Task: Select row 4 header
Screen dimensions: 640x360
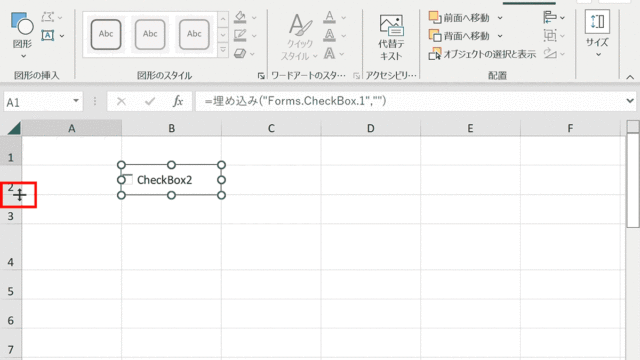Action: [11, 247]
